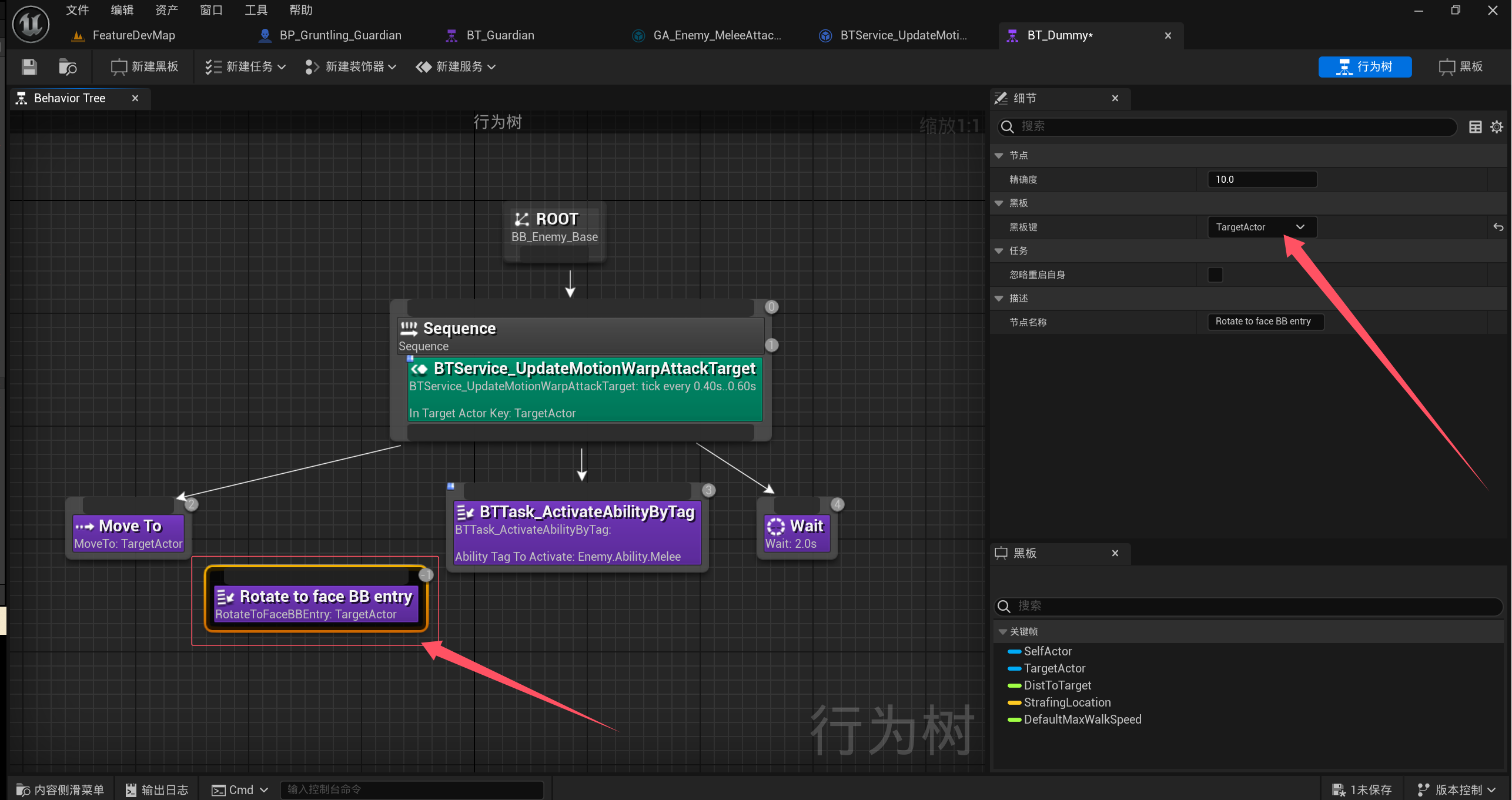Click the save asset floppy disk icon
The width and height of the screenshot is (1512, 800).
29,67
